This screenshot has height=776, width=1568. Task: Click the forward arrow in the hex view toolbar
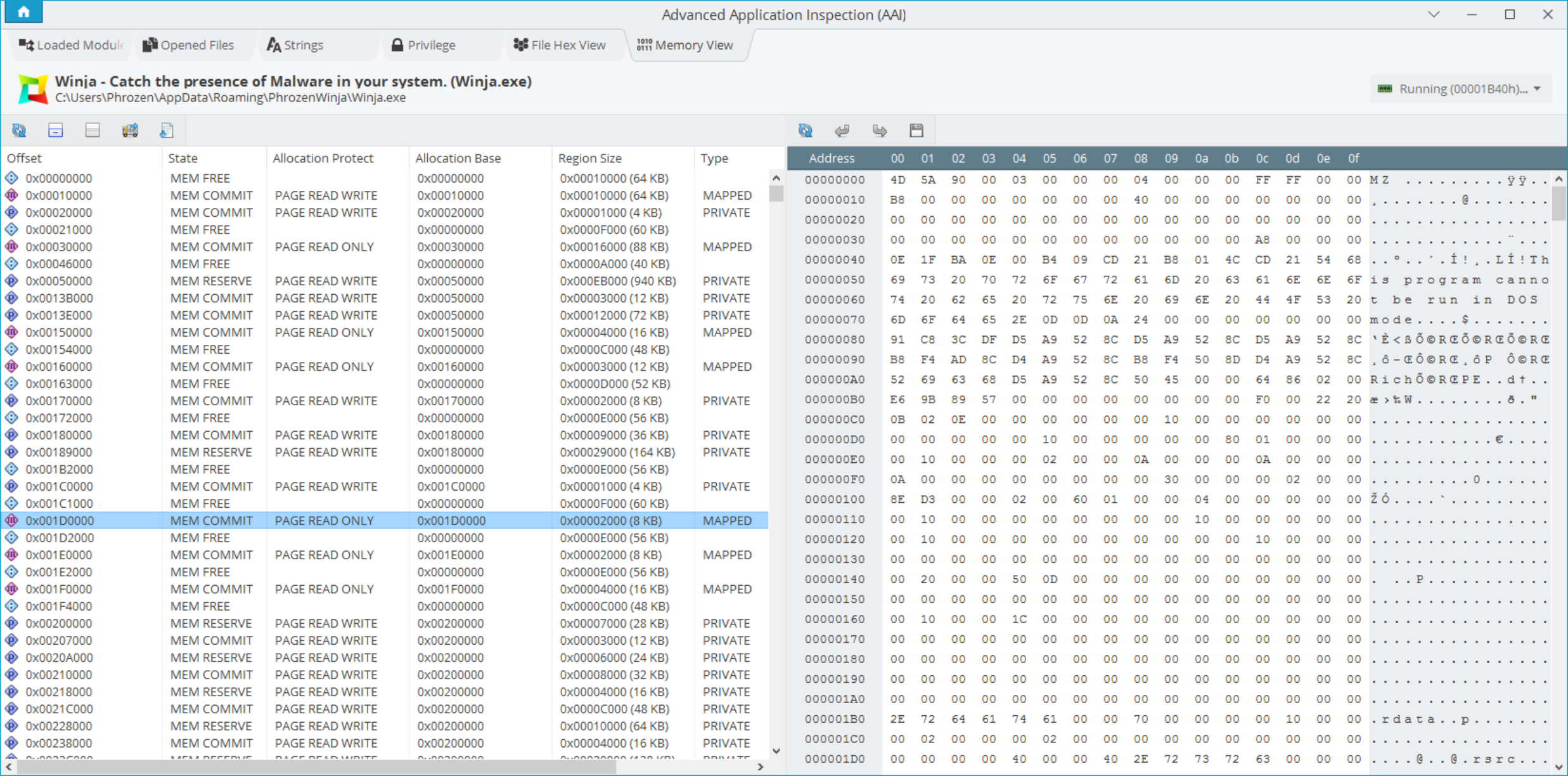click(879, 131)
